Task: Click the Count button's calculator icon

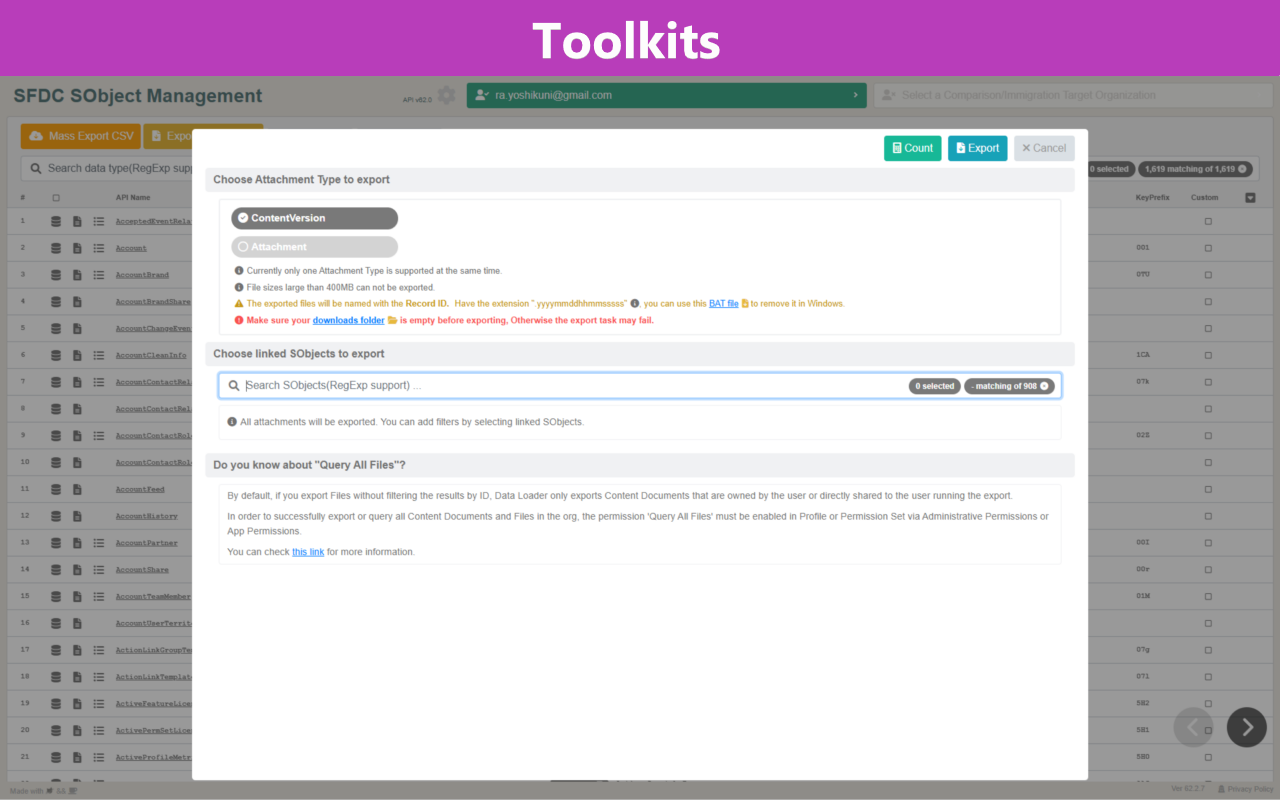Action: pyautogui.click(x=898, y=147)
